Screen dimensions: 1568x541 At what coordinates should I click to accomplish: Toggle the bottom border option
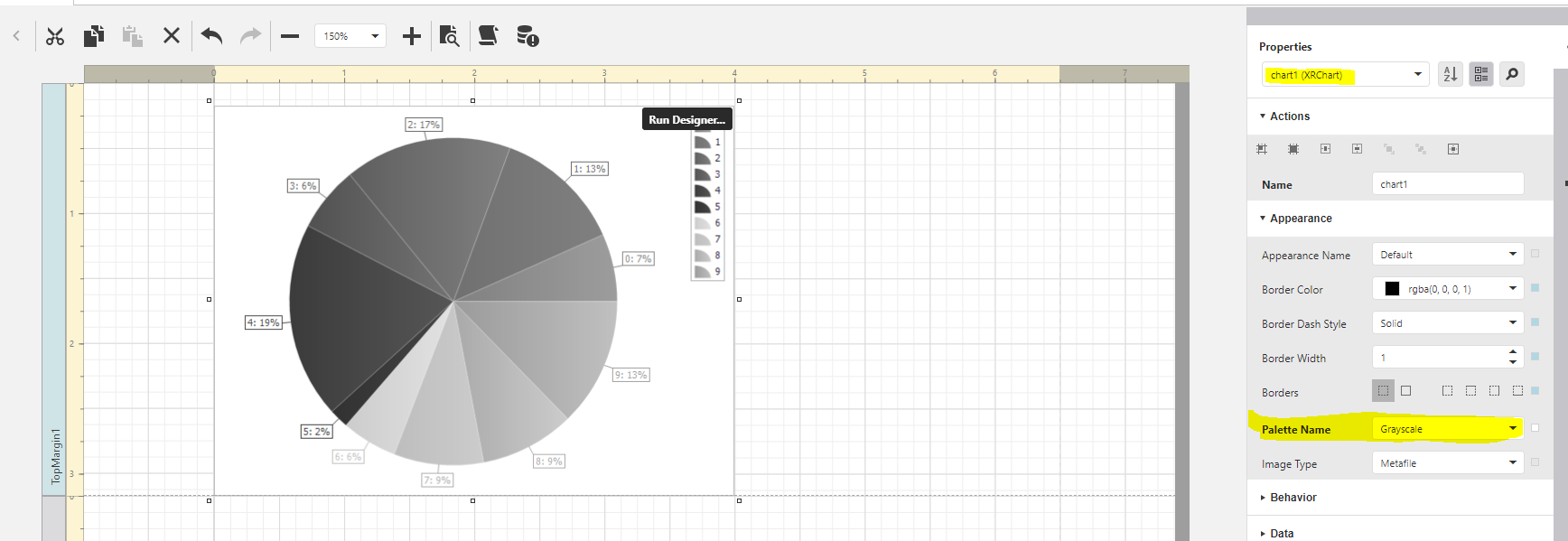coord(1518,390)
